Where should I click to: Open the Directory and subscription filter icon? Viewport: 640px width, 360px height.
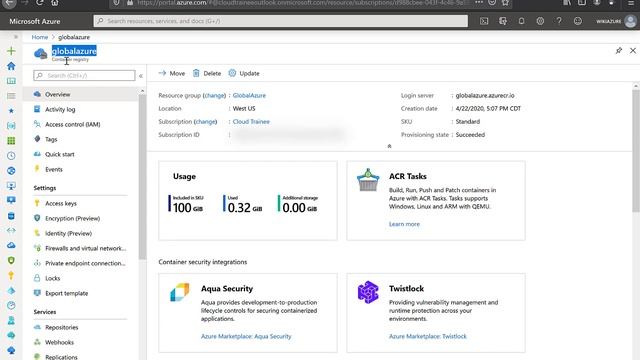(x=502, y=21)
